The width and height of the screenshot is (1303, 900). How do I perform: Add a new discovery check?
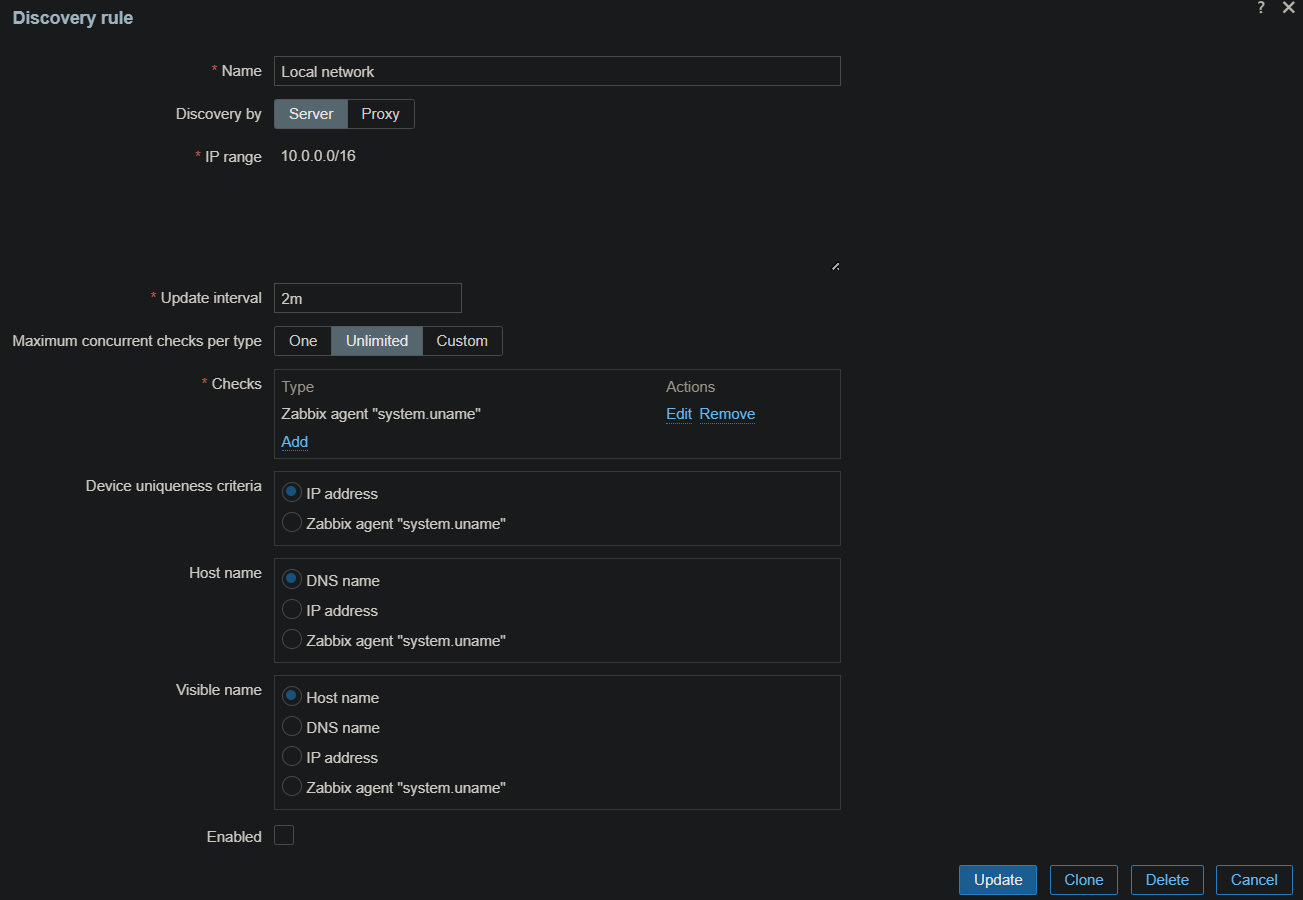295,442
